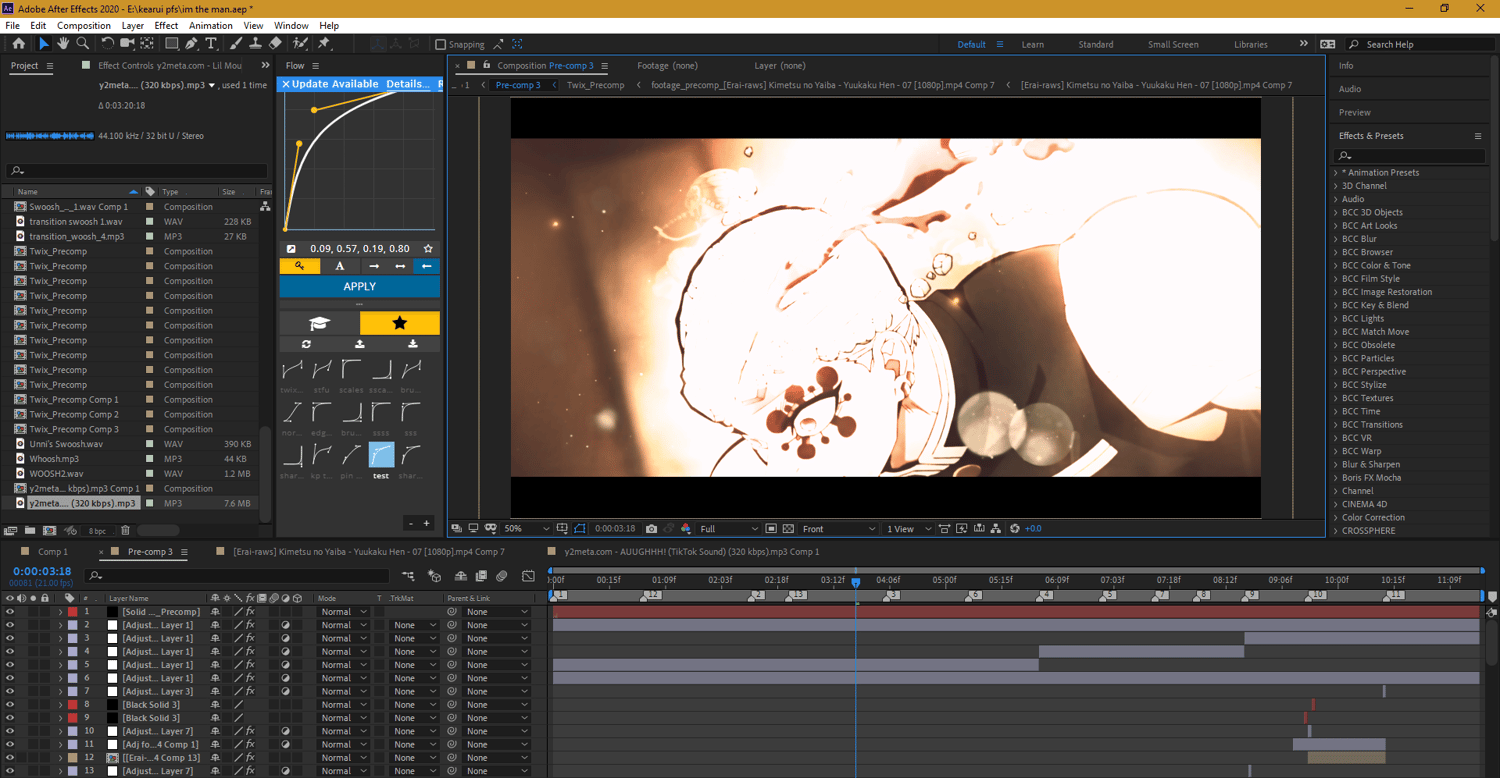Open the Effect menu
This screenshot has width=1500, height=778.
coord(166,26)
